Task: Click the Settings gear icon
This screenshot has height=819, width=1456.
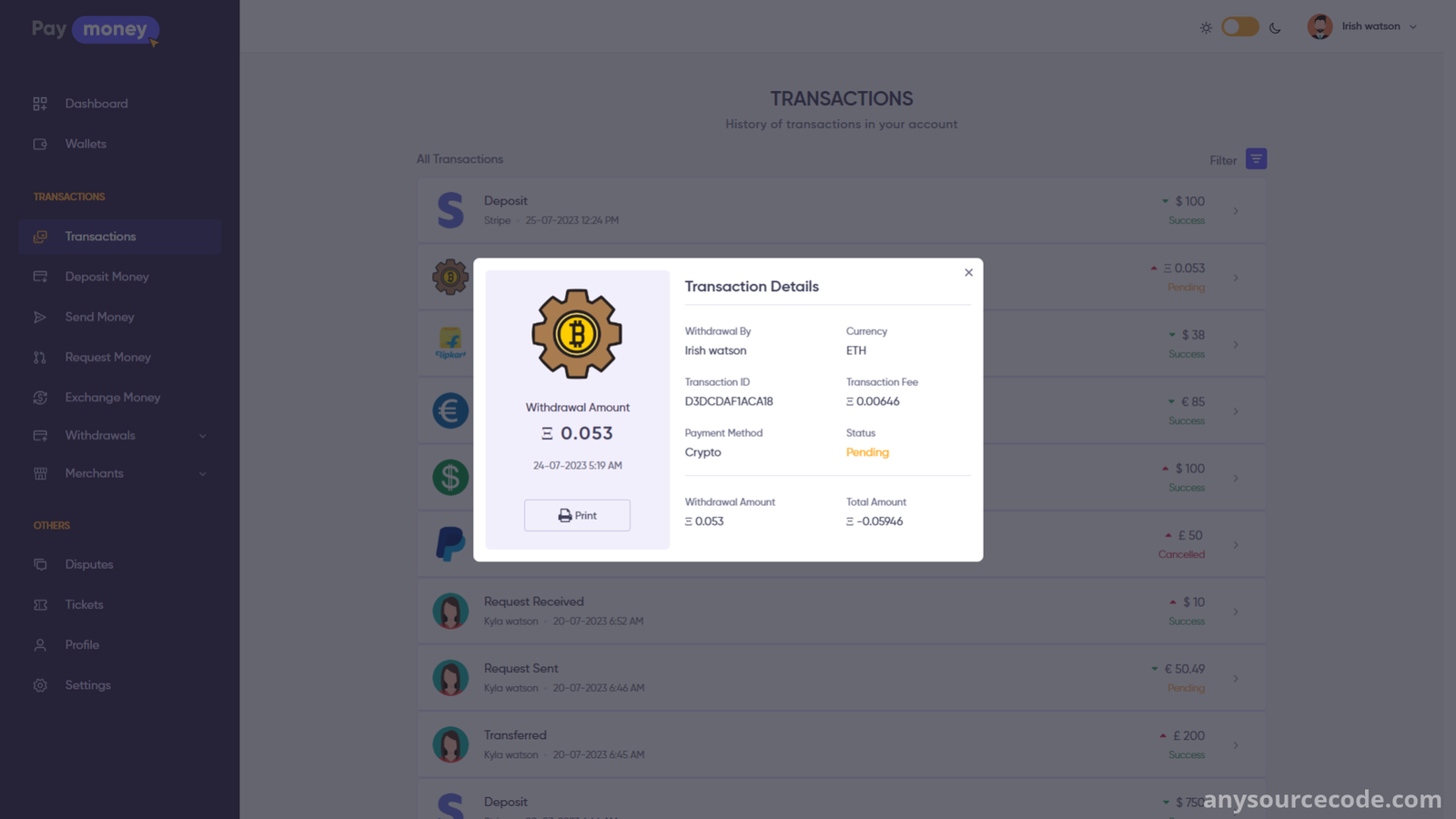Action: point(40,685)
